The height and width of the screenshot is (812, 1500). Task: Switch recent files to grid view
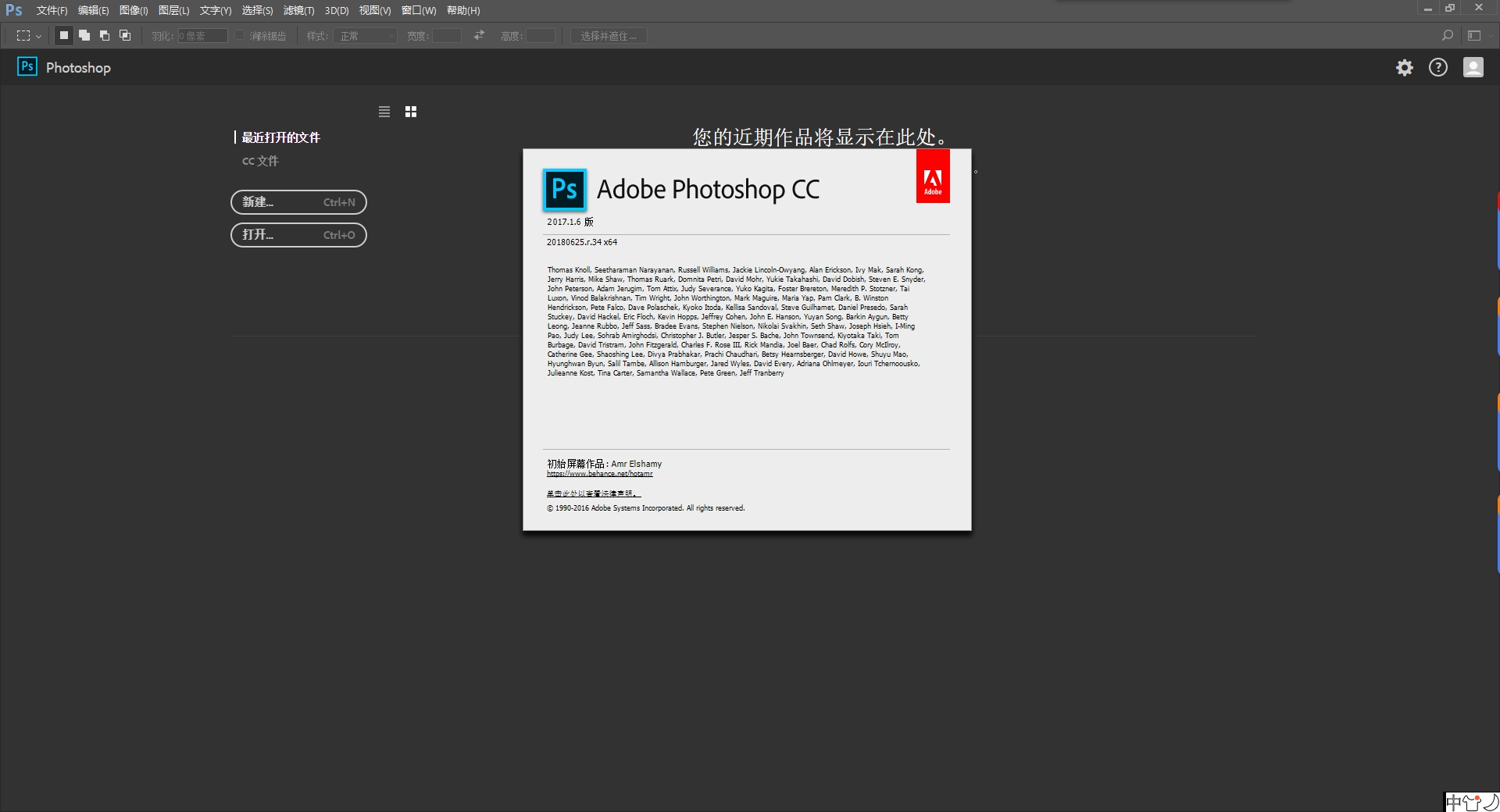(411, 112)
